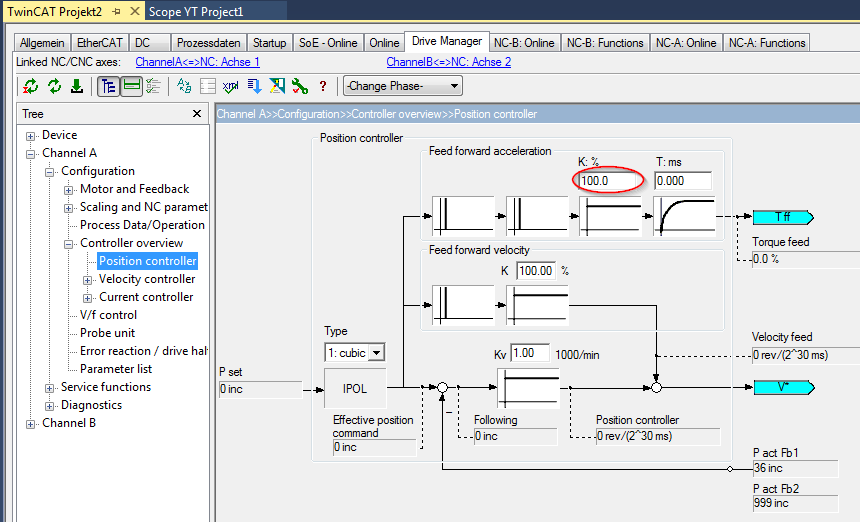This screenshot has height=522, width=860.
Task: Switch to the NC-A: Functions tab
Action: [x=767, y=43]
